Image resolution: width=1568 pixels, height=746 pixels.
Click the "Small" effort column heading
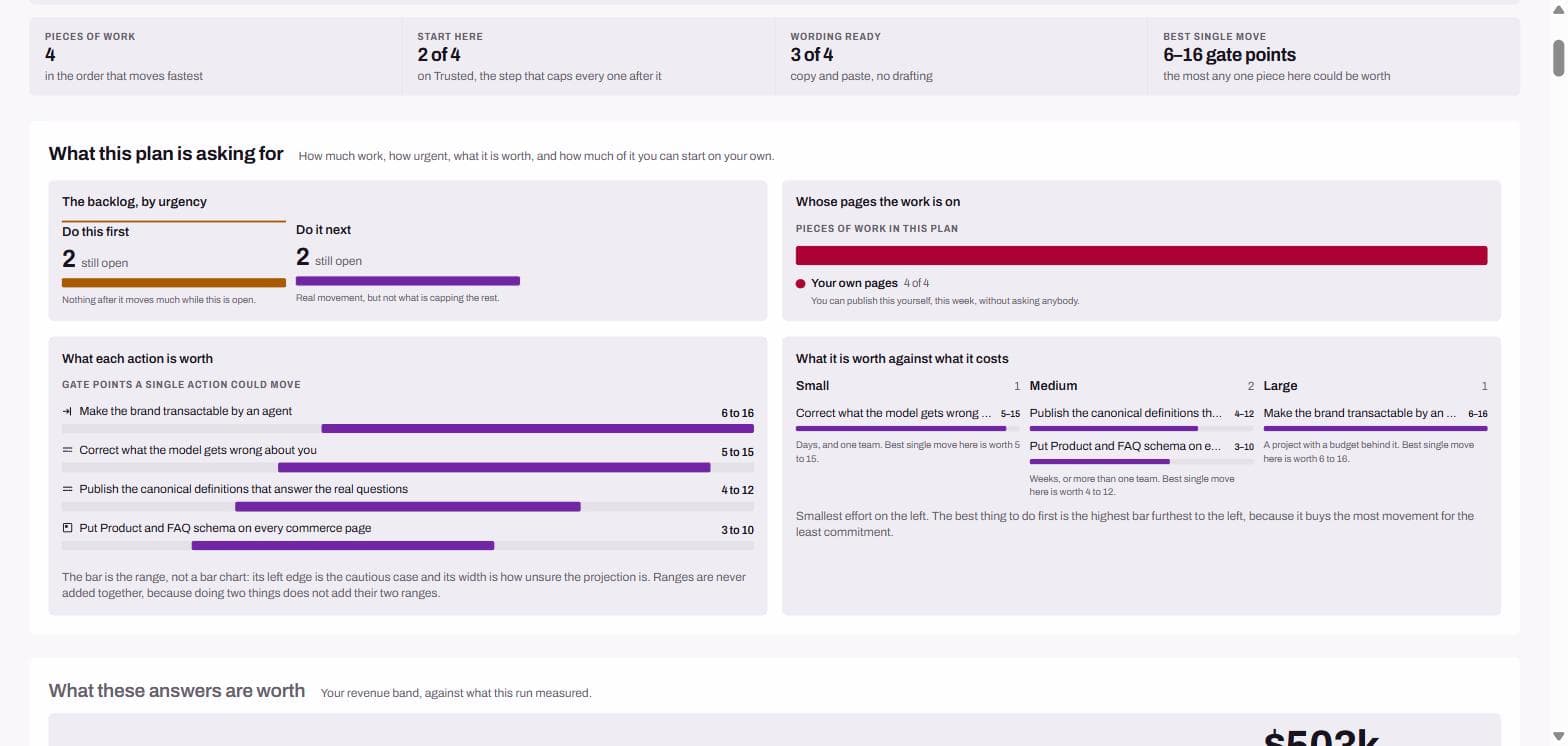(812, 386)
